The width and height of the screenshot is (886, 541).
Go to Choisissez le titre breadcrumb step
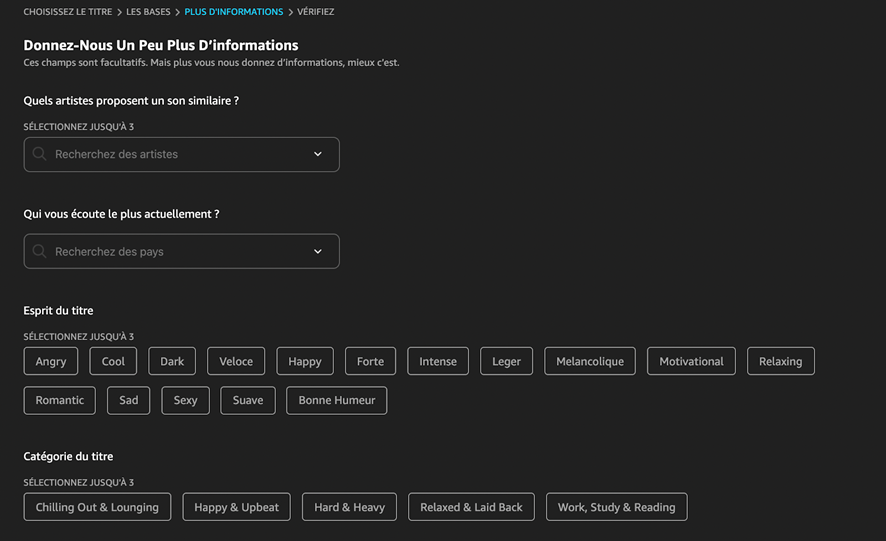tap(68, 12)
